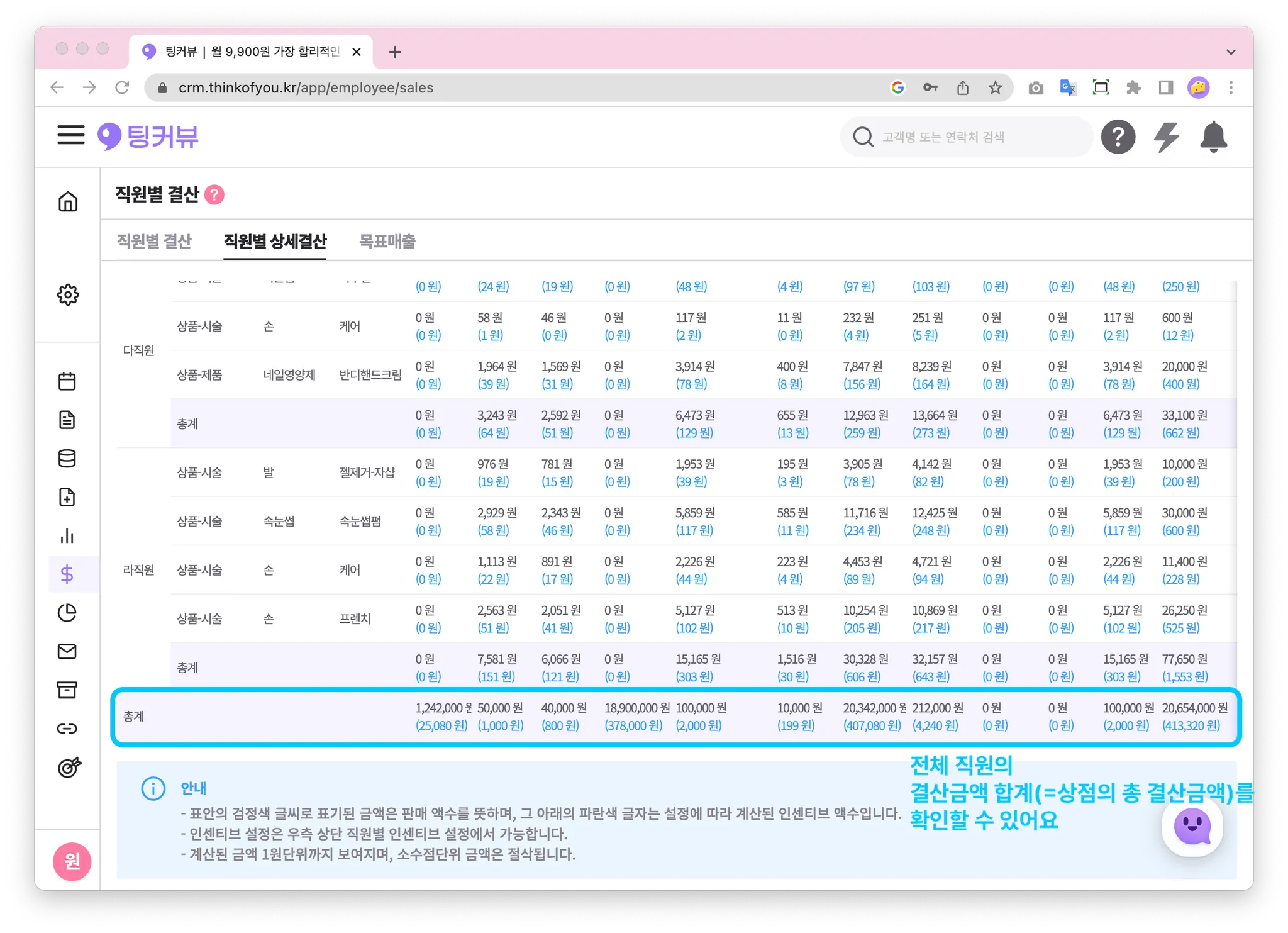
Task: Open the link chain sidebar icon
Action: pyautogui.click(x=67, y=729)
